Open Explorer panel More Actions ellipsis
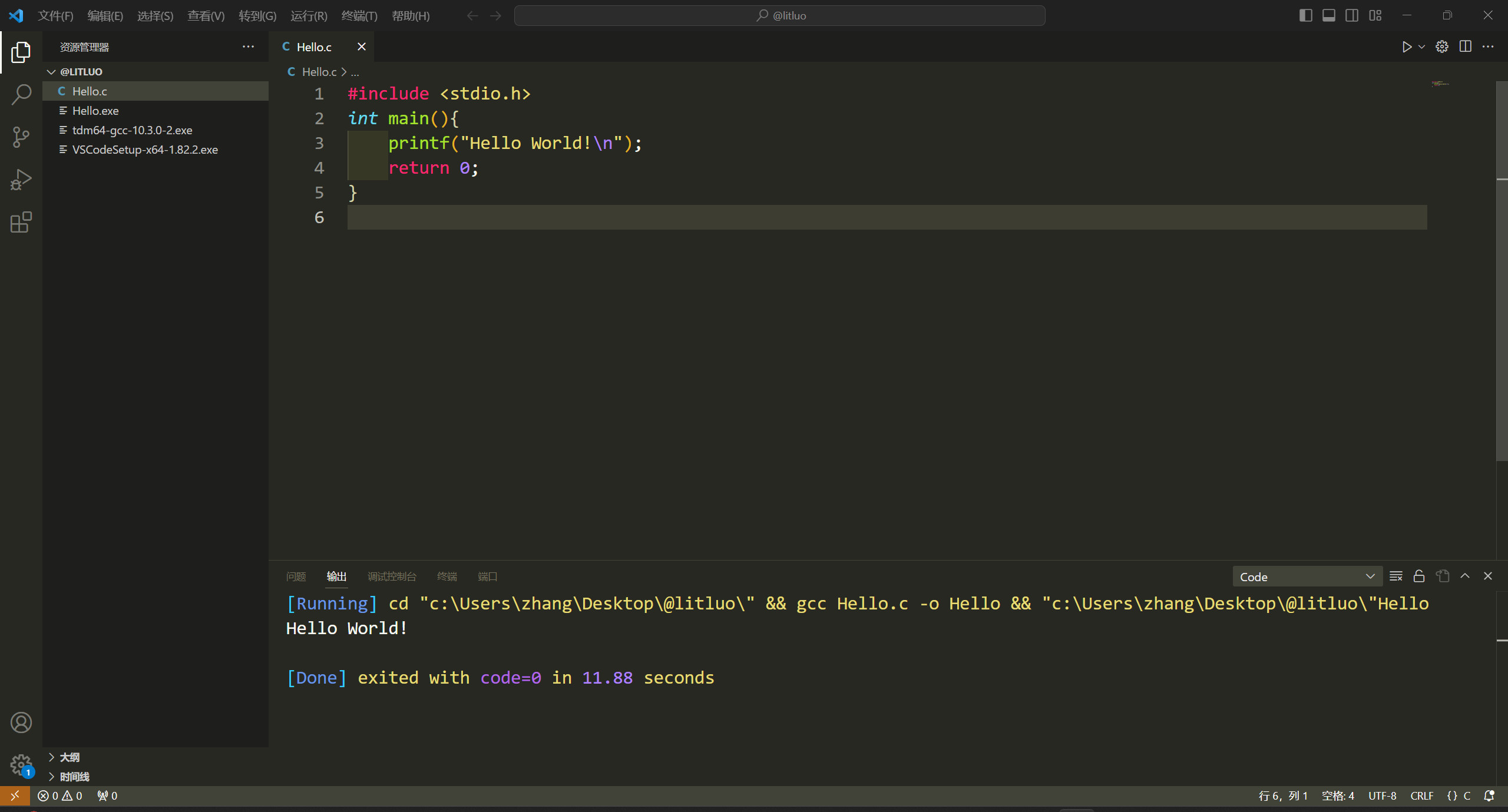The width and height of the screenshot is (1508, 812). (x=248, y=47)
